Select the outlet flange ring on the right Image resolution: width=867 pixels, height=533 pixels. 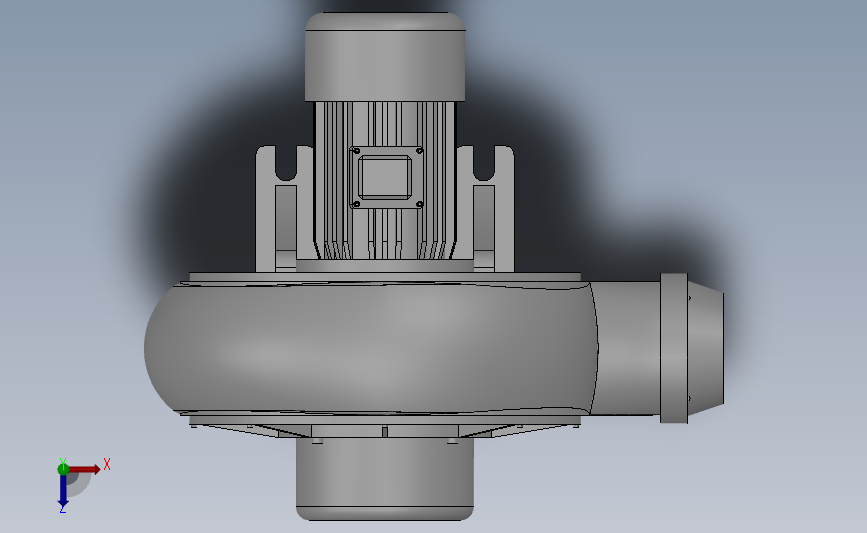[673, 348]
